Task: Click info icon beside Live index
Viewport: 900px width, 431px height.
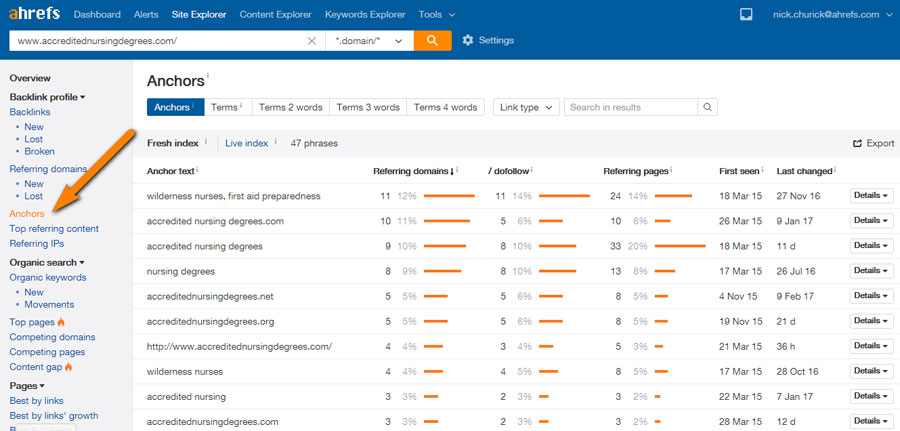Action: coord(276,140)
